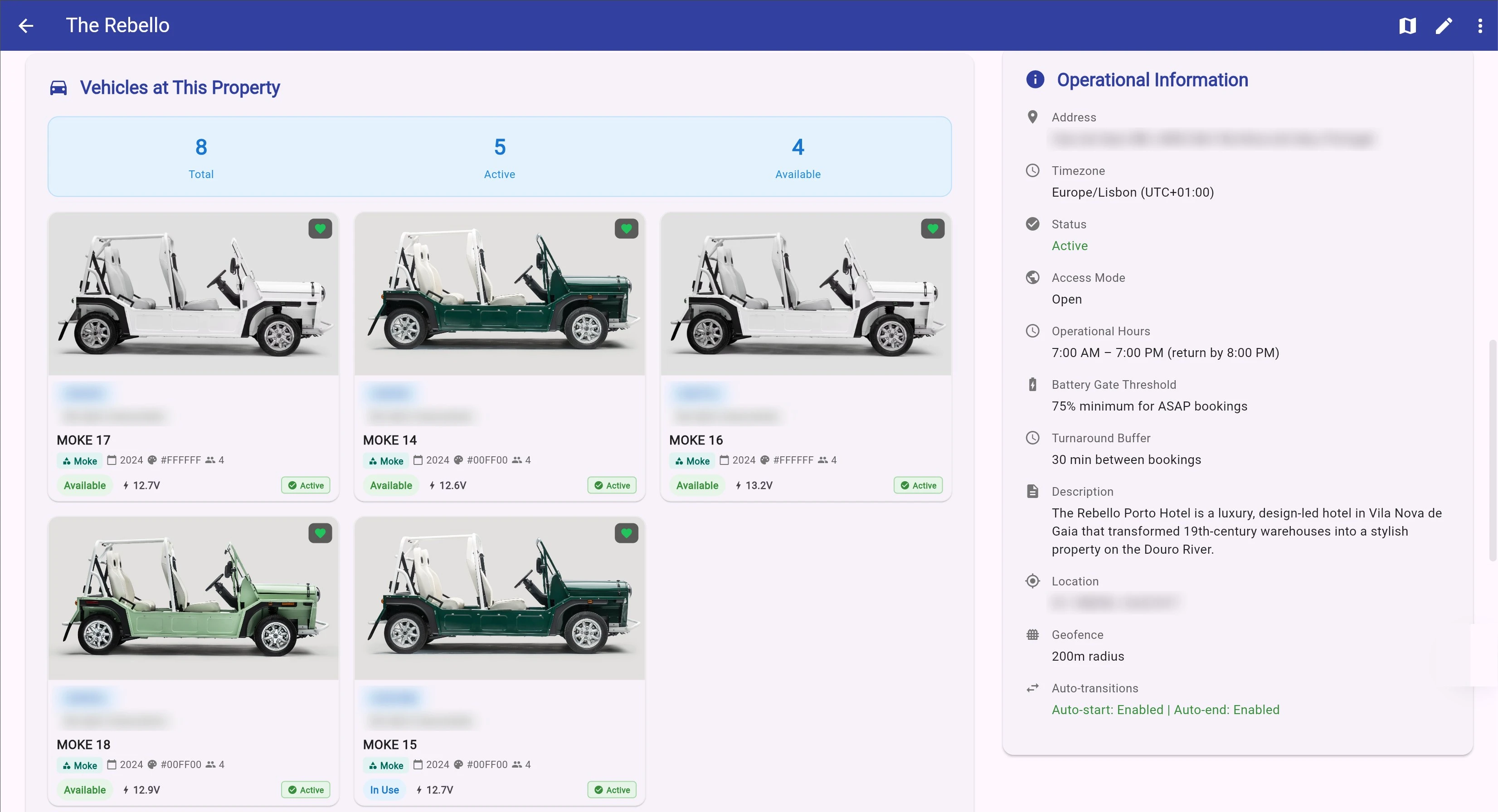Click the Active badge on MOKE 17
This screenshot has width=1498, height=812.
pos(306,485)
